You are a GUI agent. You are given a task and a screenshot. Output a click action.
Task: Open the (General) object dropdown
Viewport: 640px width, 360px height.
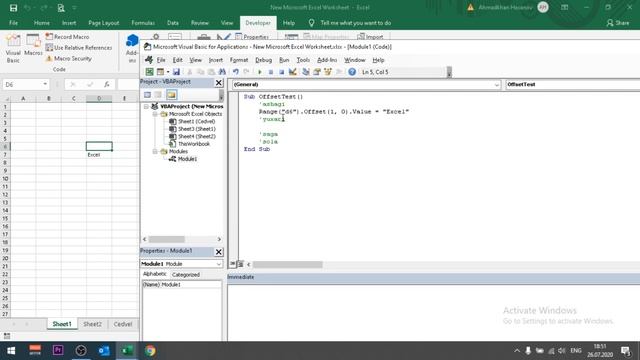pos(496,84)
